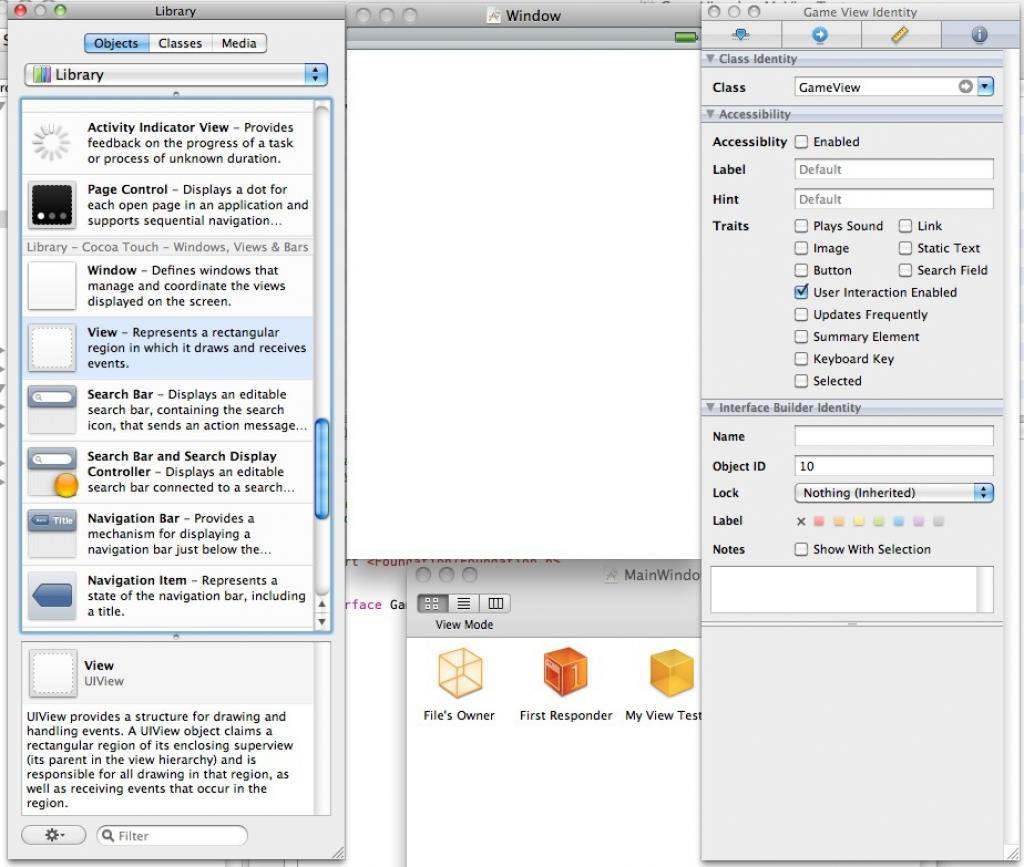Image resolution: width=1024 pixels, height=867 pixels.
Task: Open the Library group popup menu
Action: (176, 74)
